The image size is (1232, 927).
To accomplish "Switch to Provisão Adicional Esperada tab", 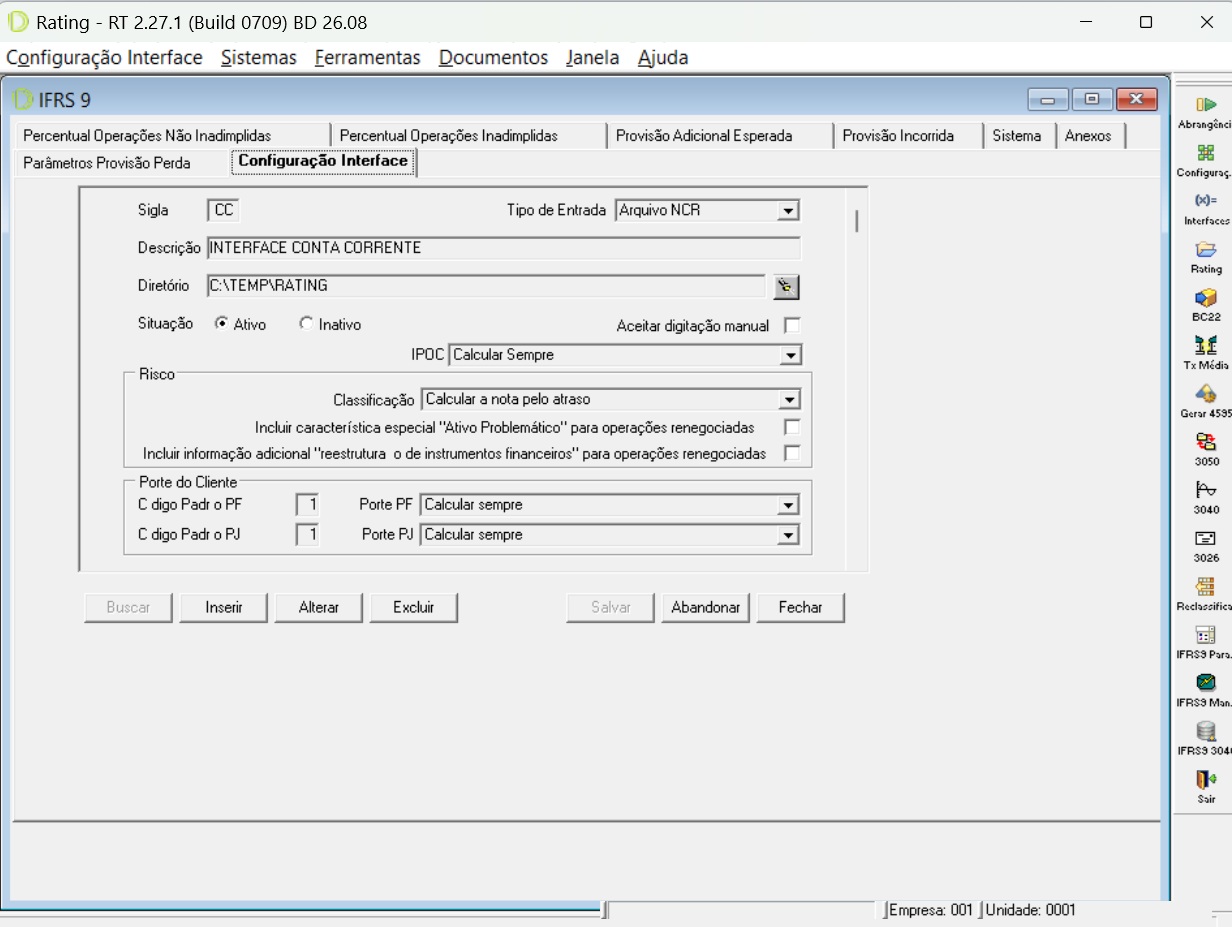I will [x=721, y=136].
